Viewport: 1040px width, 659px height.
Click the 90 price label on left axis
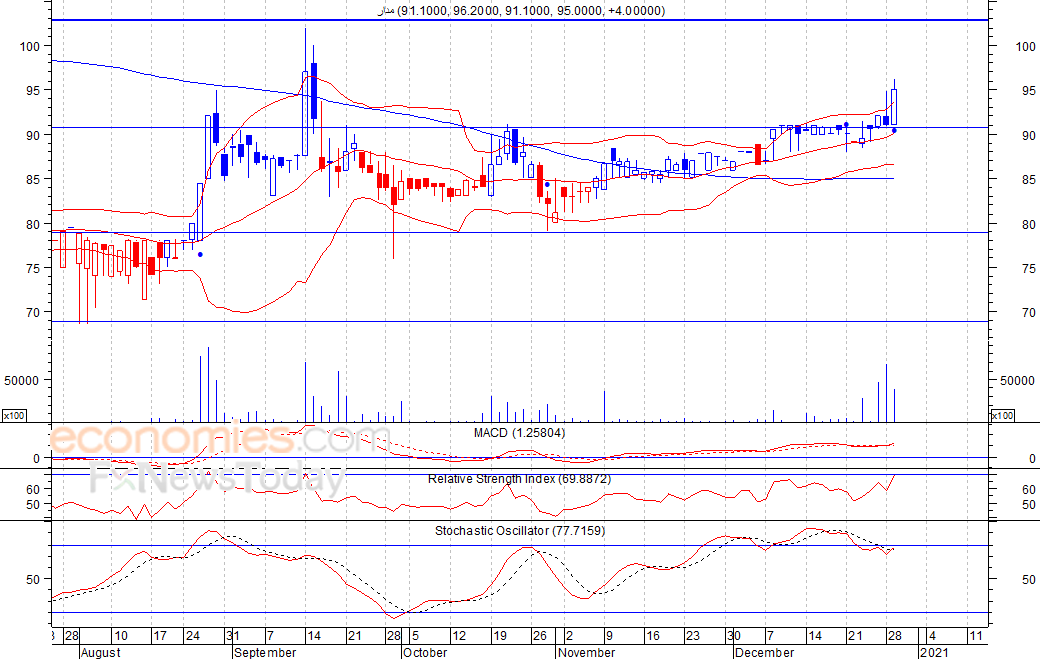click(x=33, y=135)
